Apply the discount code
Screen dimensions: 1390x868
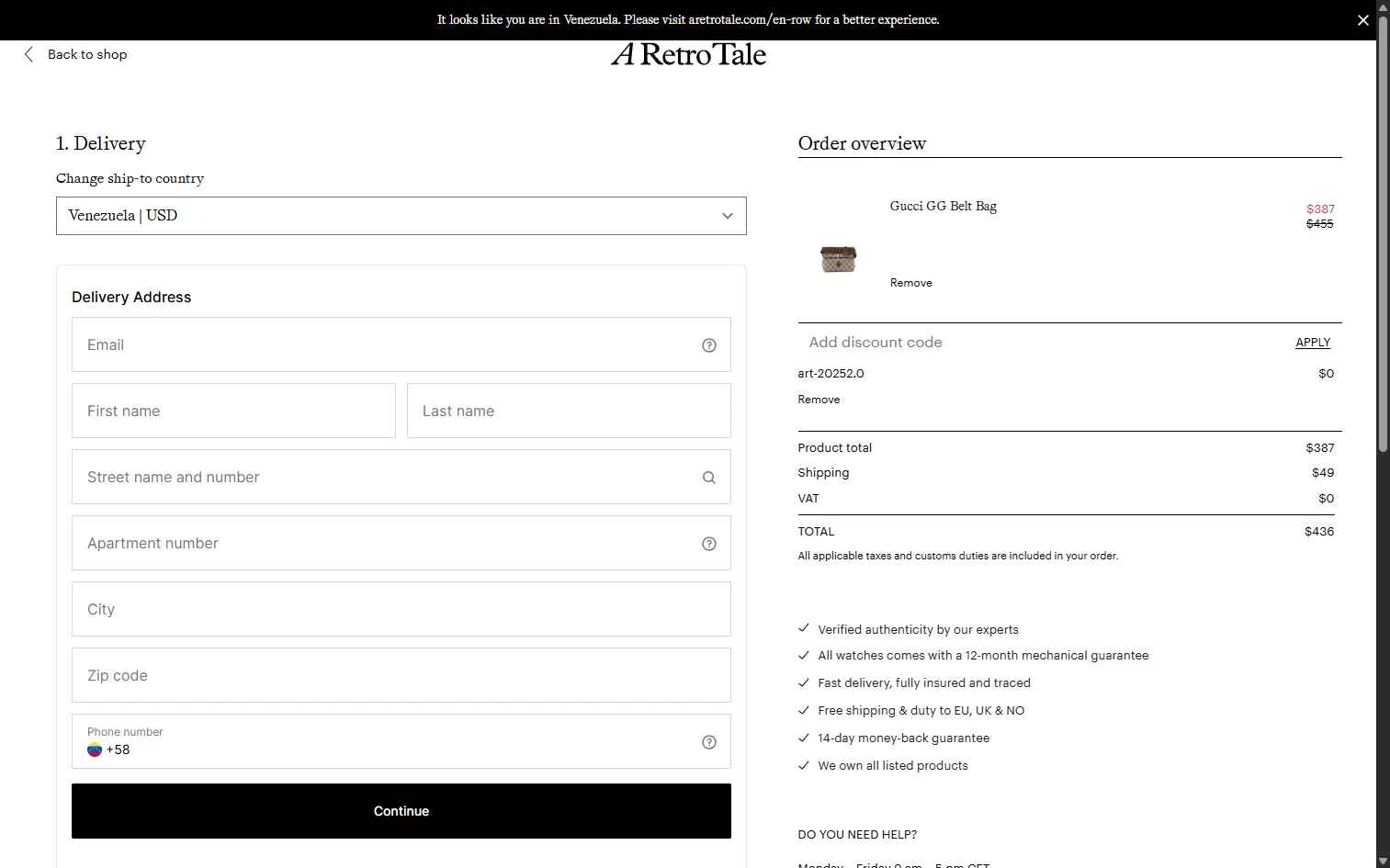pyautogui.click(x=1313, y=342)
